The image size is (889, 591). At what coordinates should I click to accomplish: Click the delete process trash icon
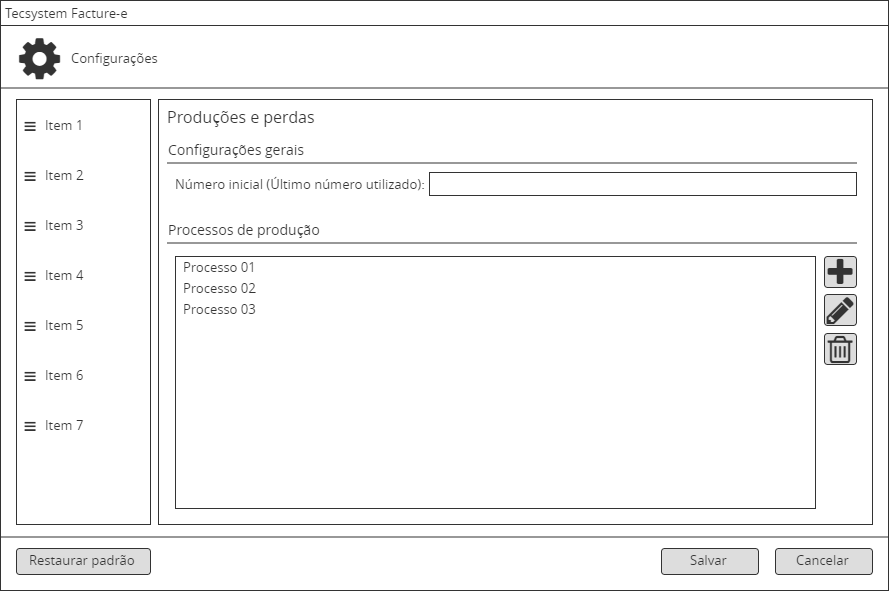[x=839, y=349]
